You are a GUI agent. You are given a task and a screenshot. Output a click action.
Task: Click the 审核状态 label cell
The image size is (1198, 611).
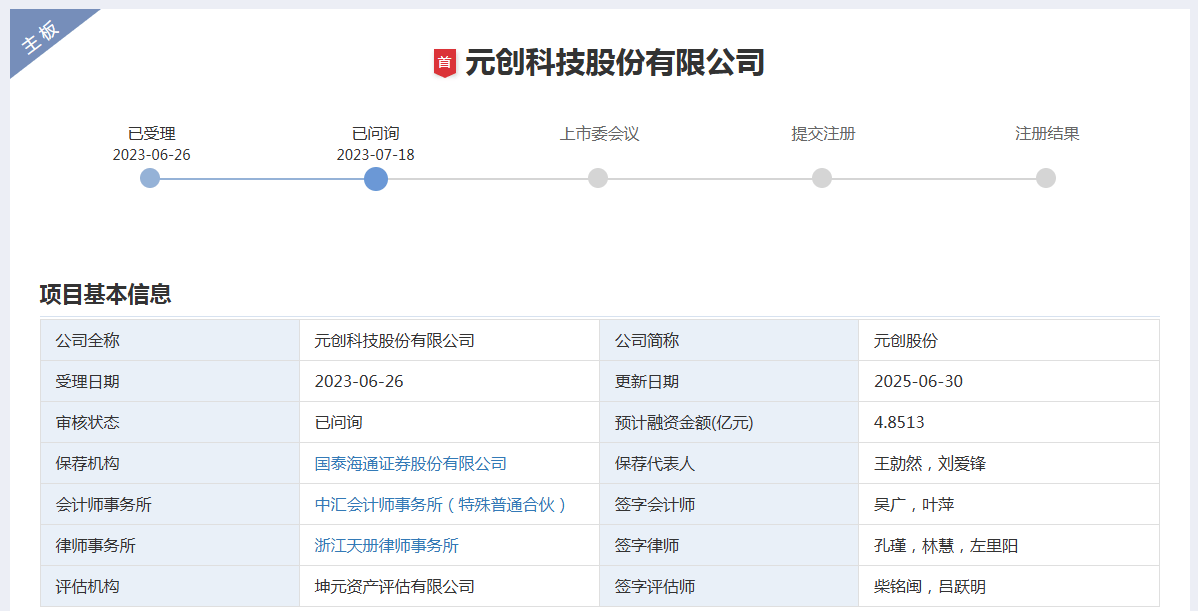point(170,422)
